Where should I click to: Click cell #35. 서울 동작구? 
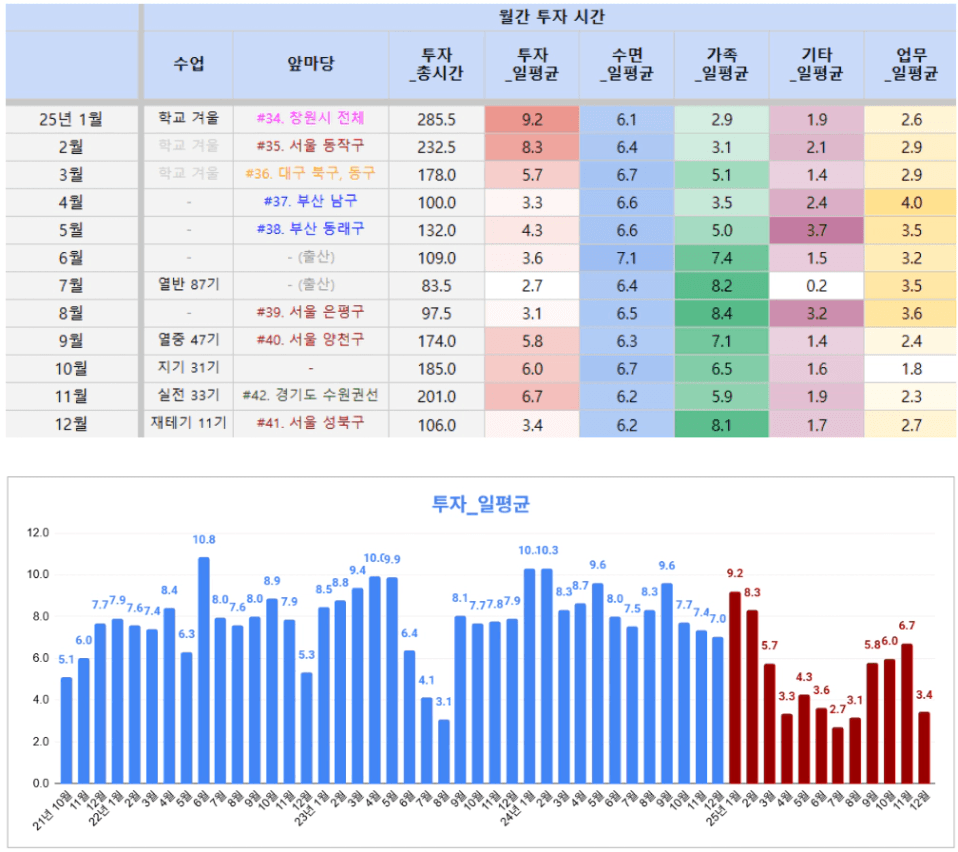pos(310,147)
